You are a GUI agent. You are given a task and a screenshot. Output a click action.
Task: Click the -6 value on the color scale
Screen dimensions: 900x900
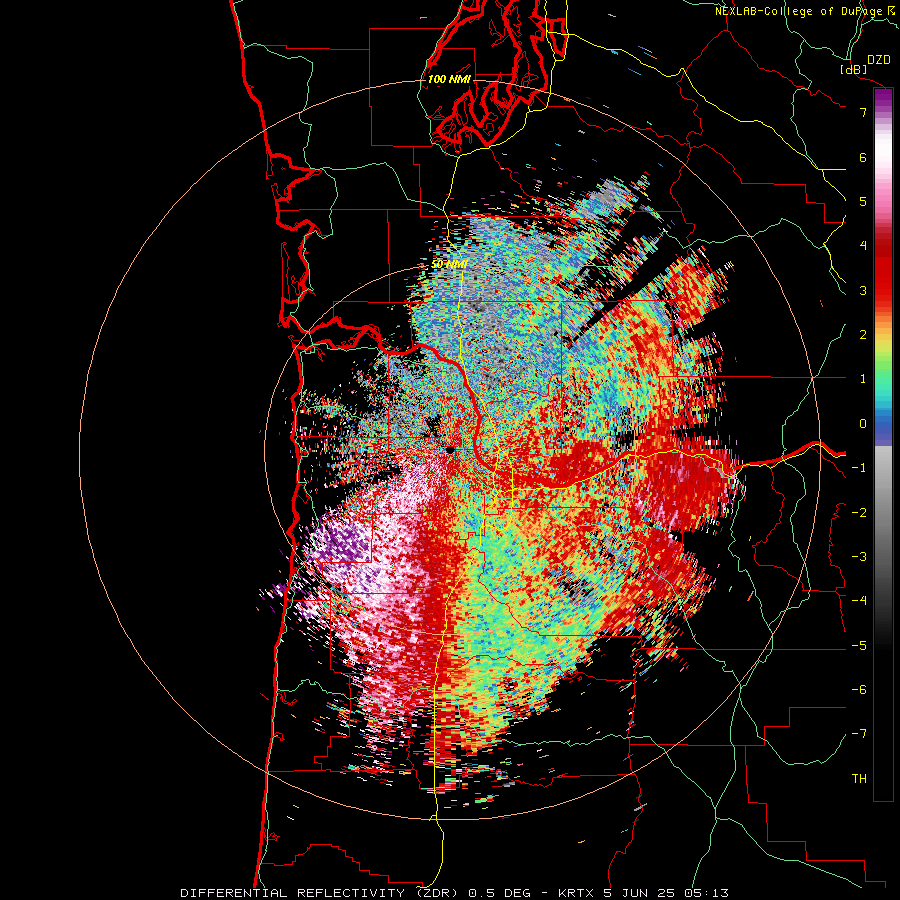[859, 690]
